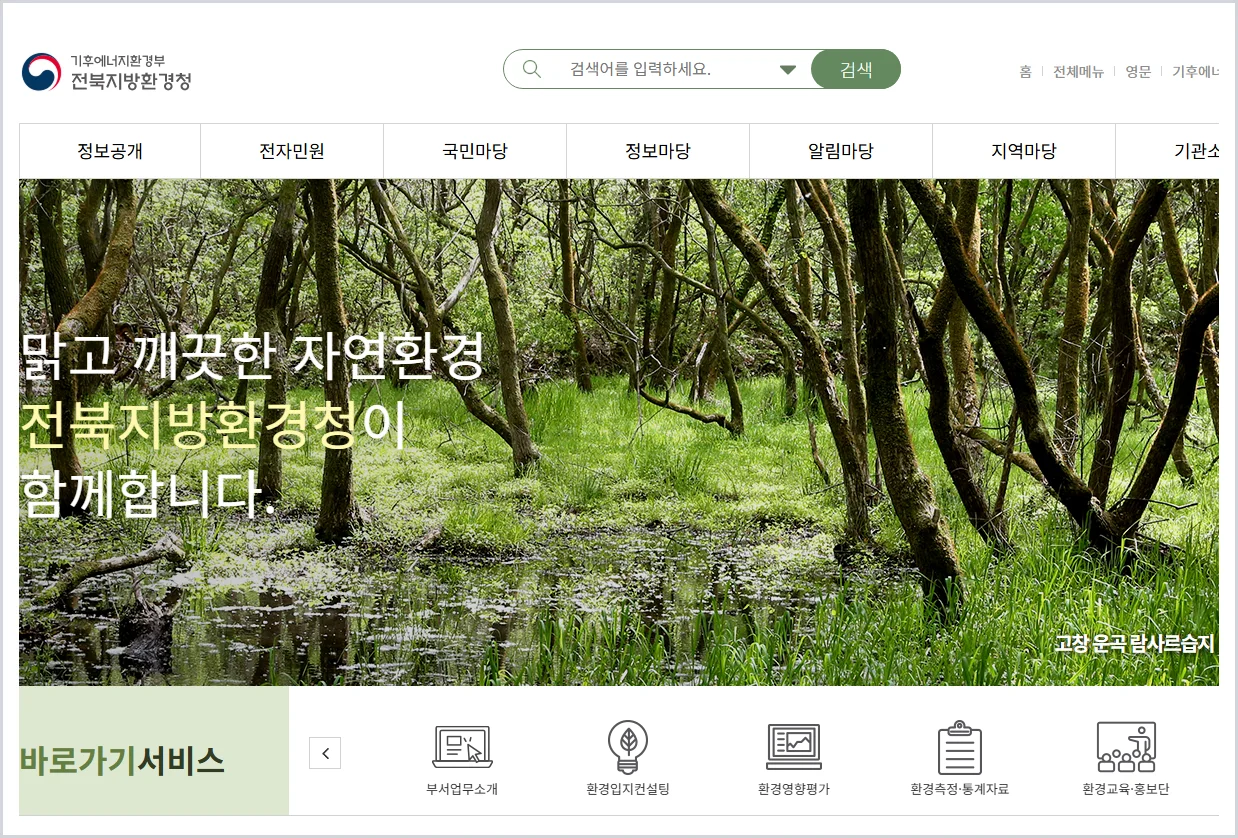Open the 환경입지컨설팅 lightbulb icon

coord(628,747)
